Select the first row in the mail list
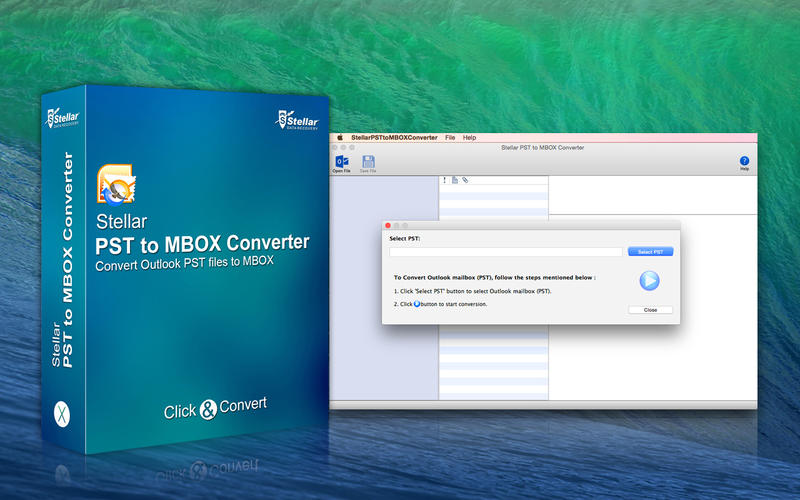The height and width of the screenshot is (500, 800). [494, 189]
